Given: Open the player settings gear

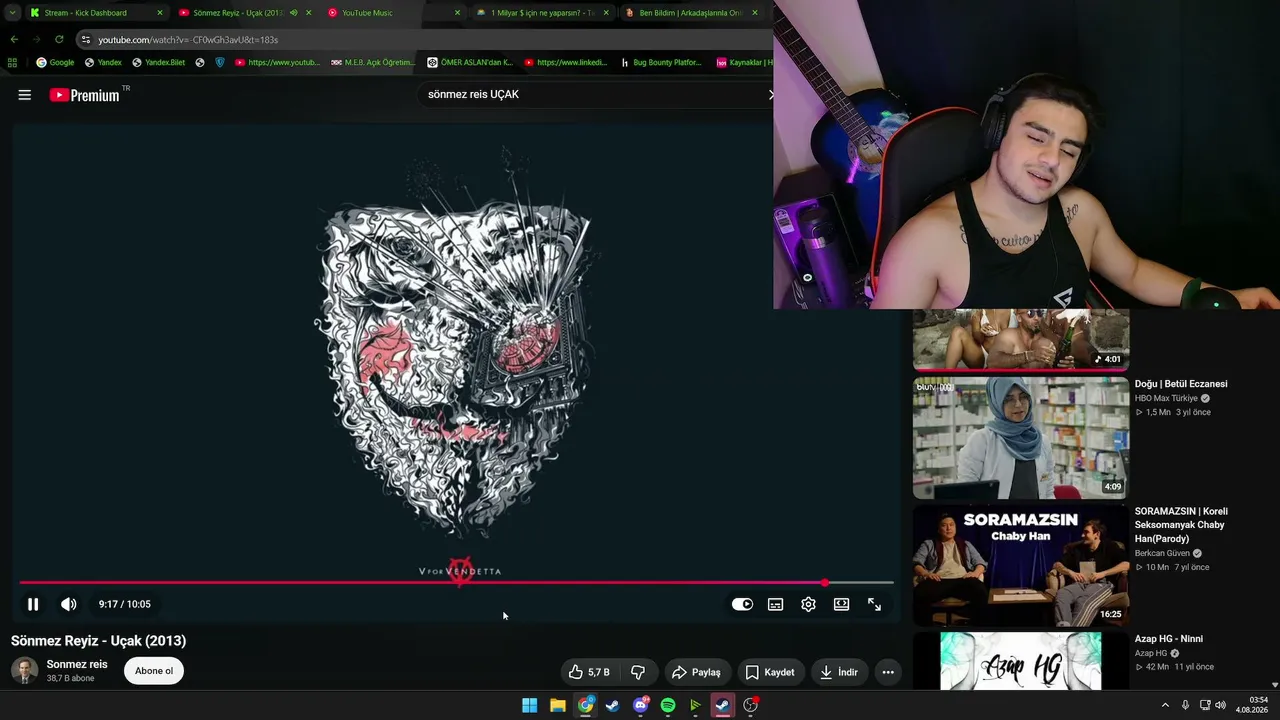Looking at the screenshot, I should [808, 604].
